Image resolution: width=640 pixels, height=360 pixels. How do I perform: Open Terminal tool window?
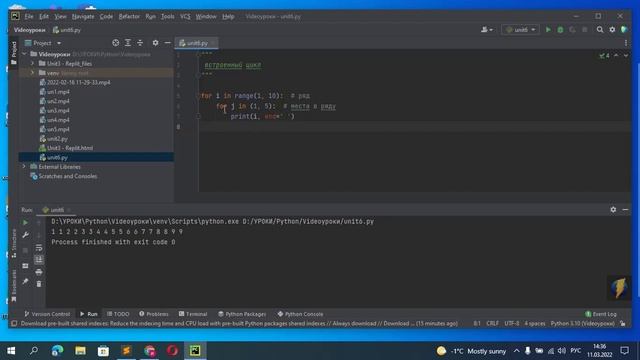pos(193,314)
